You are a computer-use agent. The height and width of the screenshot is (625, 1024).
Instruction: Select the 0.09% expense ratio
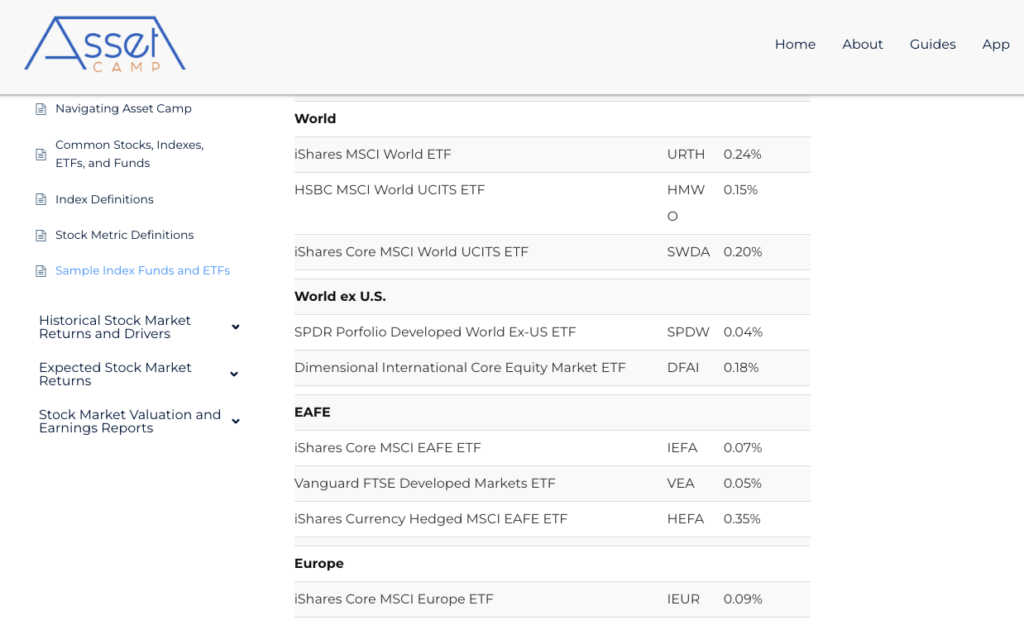pyautogui.click(x=743, y=600)
